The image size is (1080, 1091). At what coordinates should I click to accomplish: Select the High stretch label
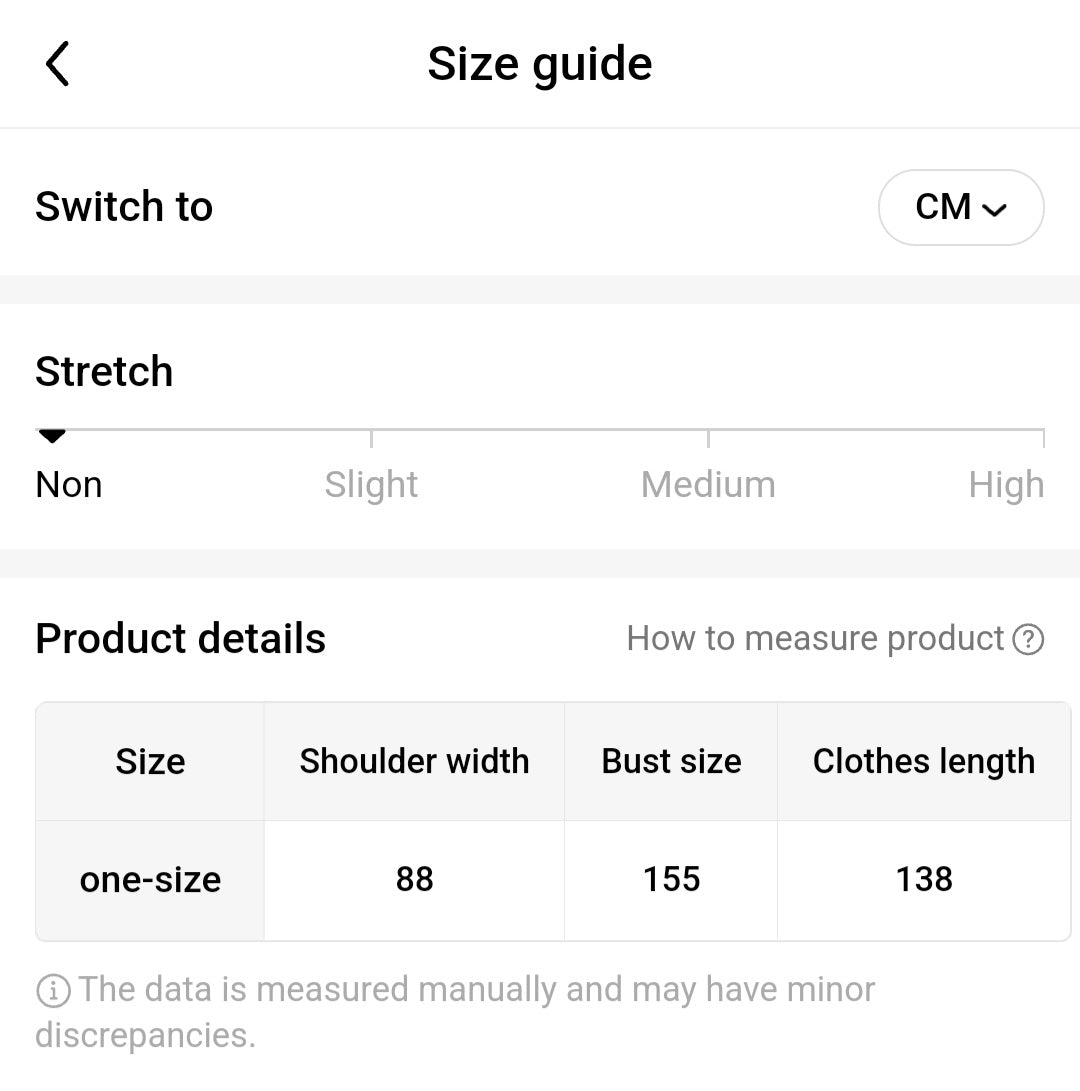point(1005,485)
